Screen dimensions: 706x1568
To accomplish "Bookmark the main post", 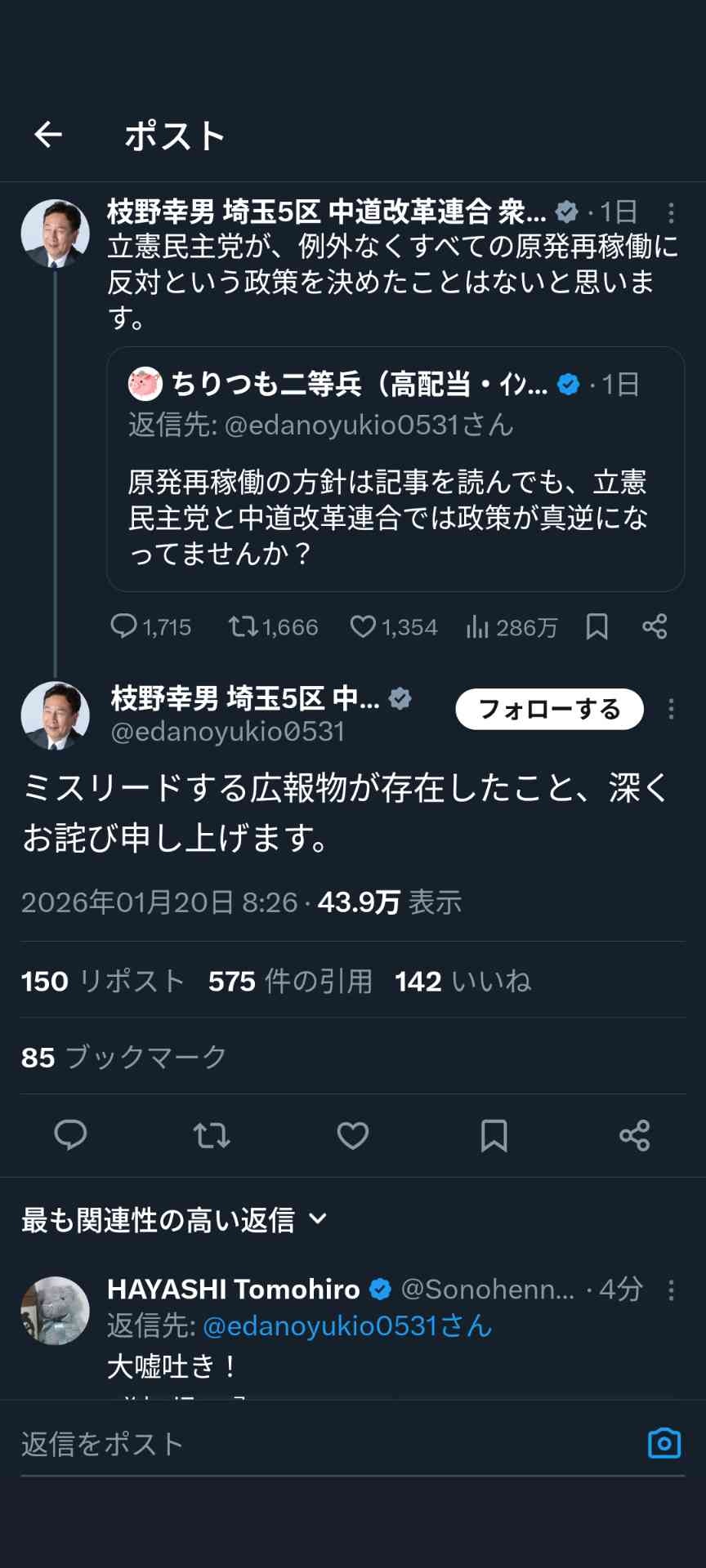I will [494, 1135].
